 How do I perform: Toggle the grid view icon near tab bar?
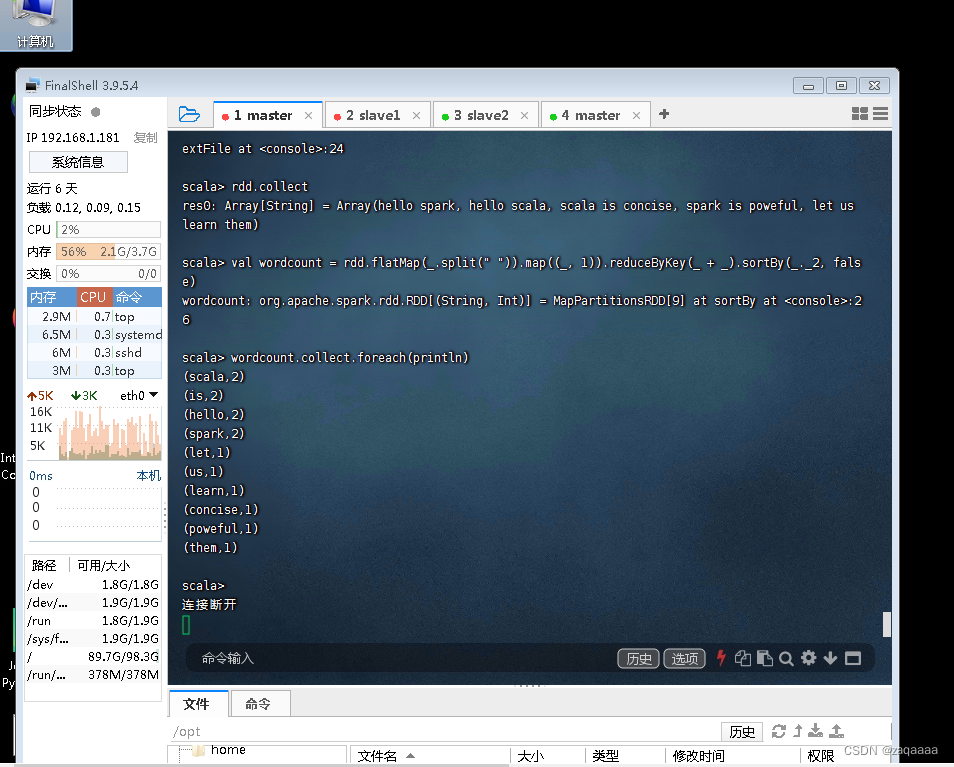click(x=860, y=114)
